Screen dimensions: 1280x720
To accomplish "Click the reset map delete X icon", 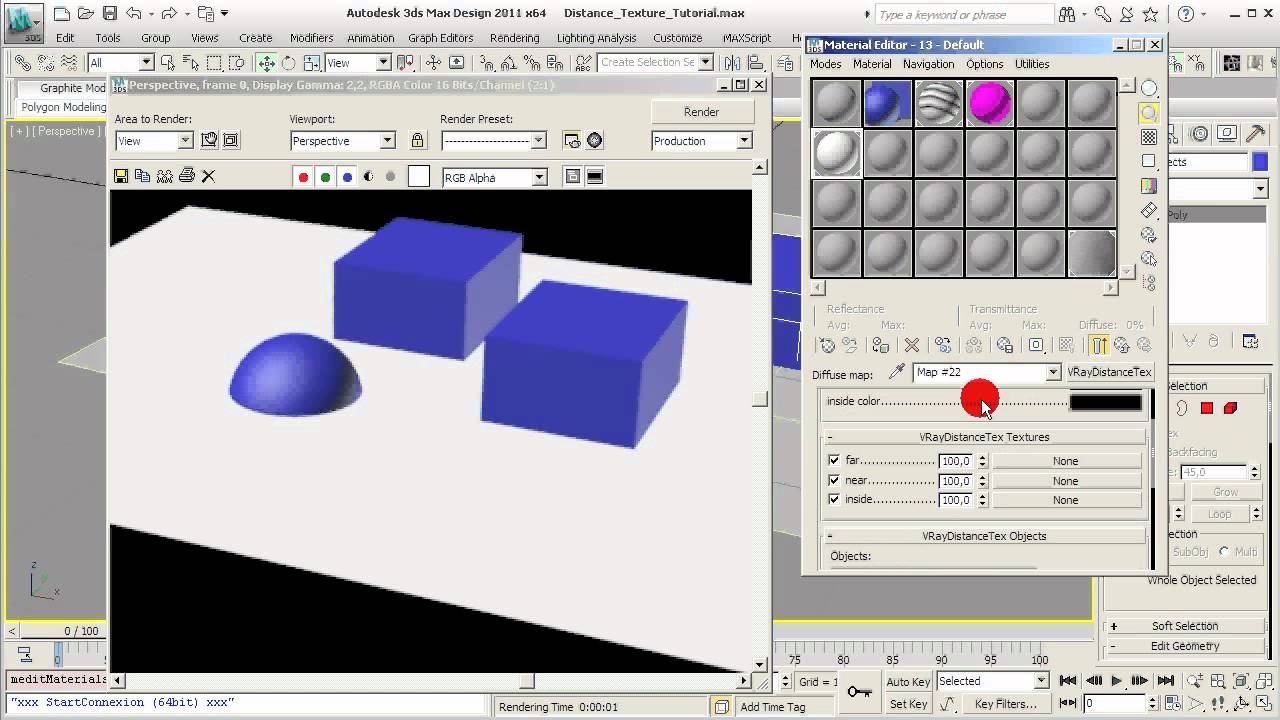I will click(x=911, y=345).
